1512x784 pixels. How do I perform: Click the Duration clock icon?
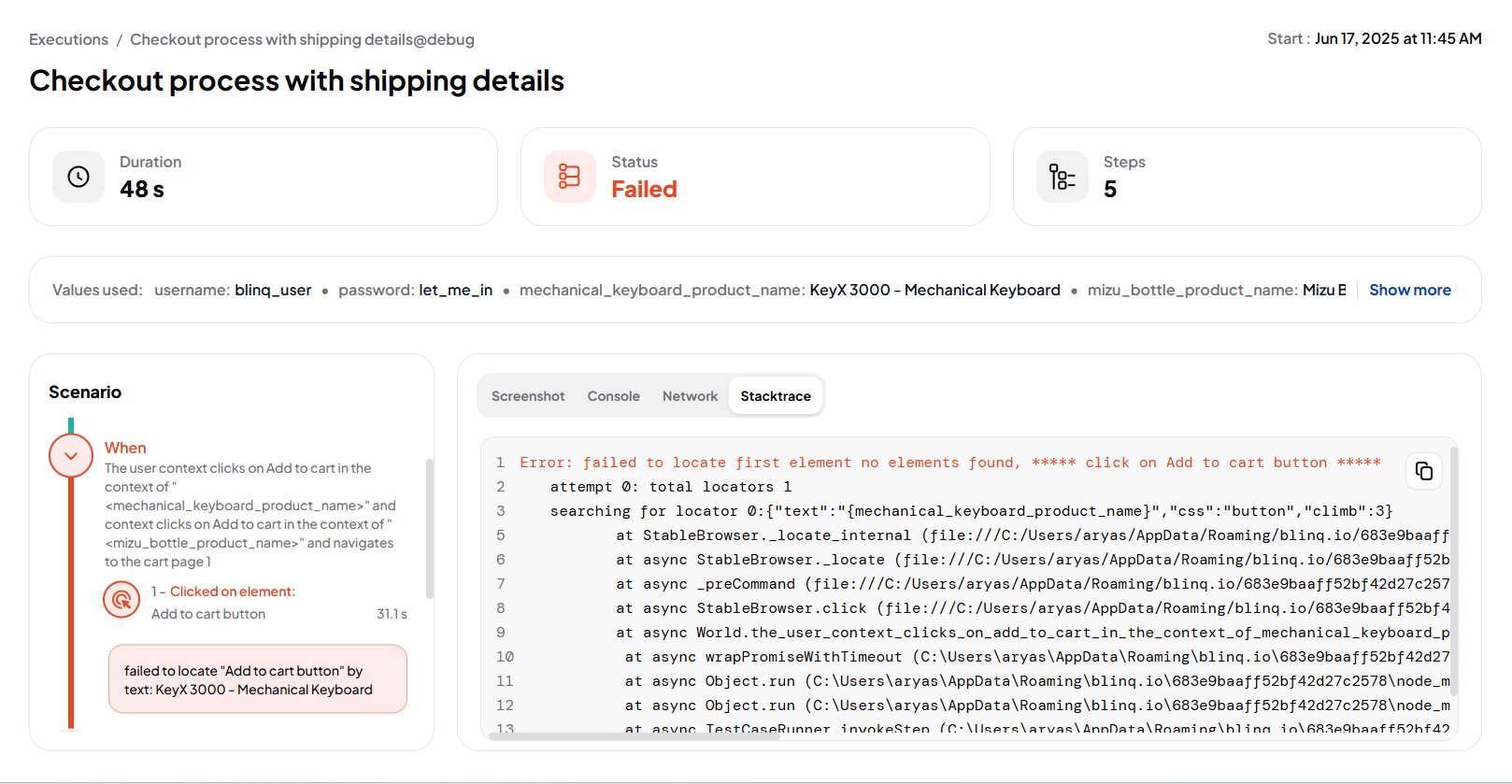pyautogui.click(x=78, y=177)
